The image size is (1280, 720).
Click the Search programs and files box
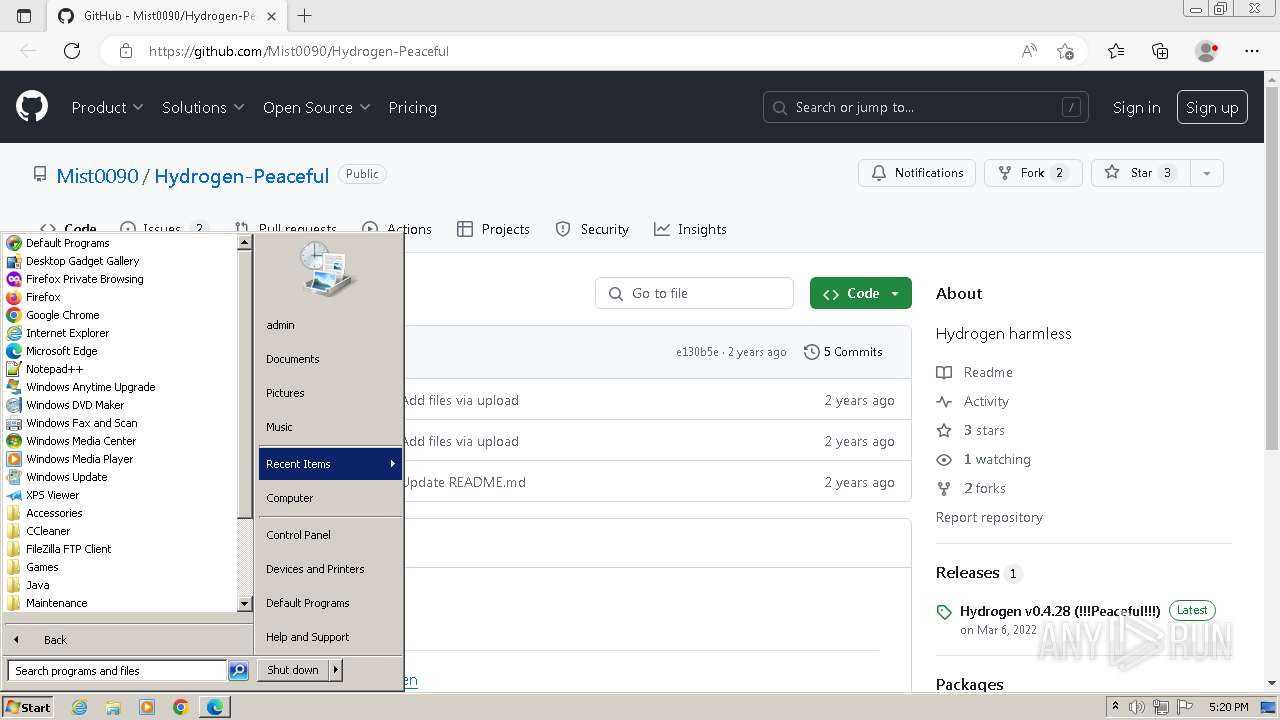click(x=117, y=671)
